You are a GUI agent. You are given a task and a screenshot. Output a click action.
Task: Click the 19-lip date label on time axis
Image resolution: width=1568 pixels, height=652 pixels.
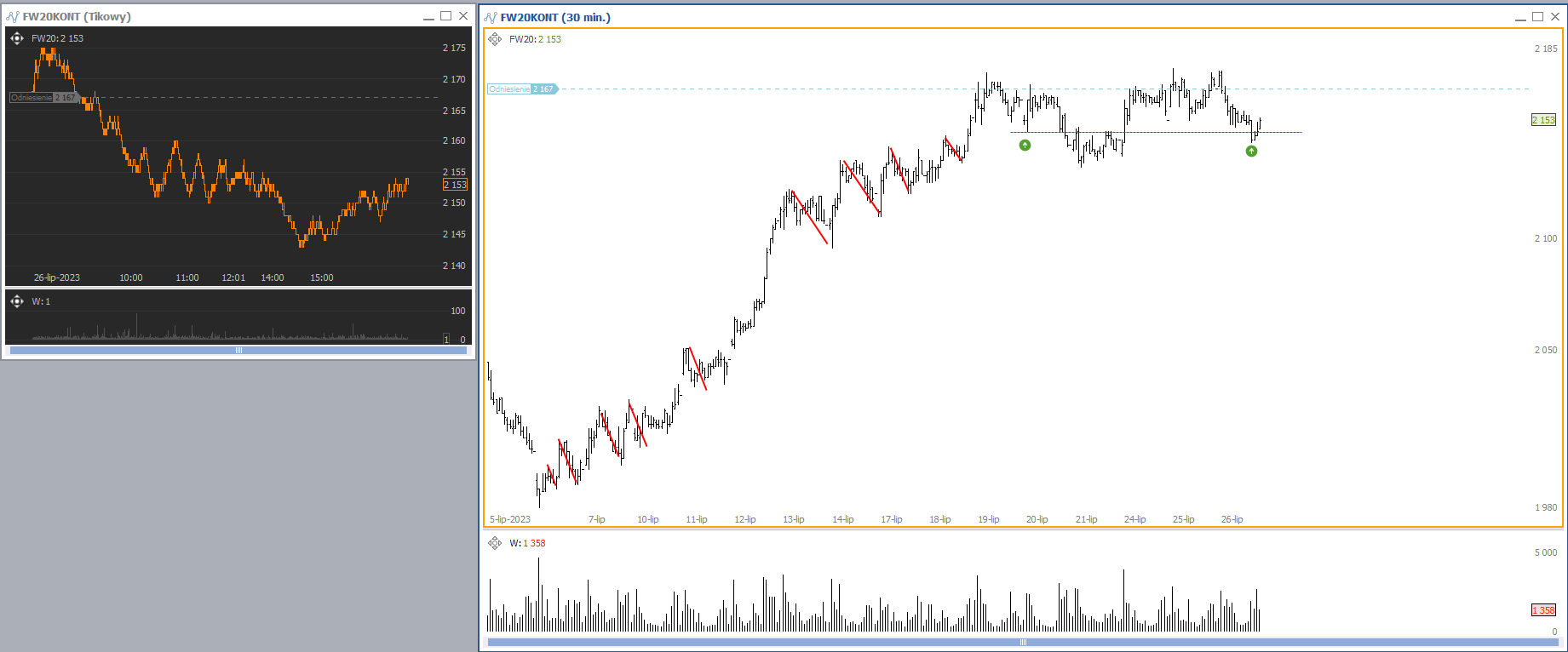click(988, 519)
